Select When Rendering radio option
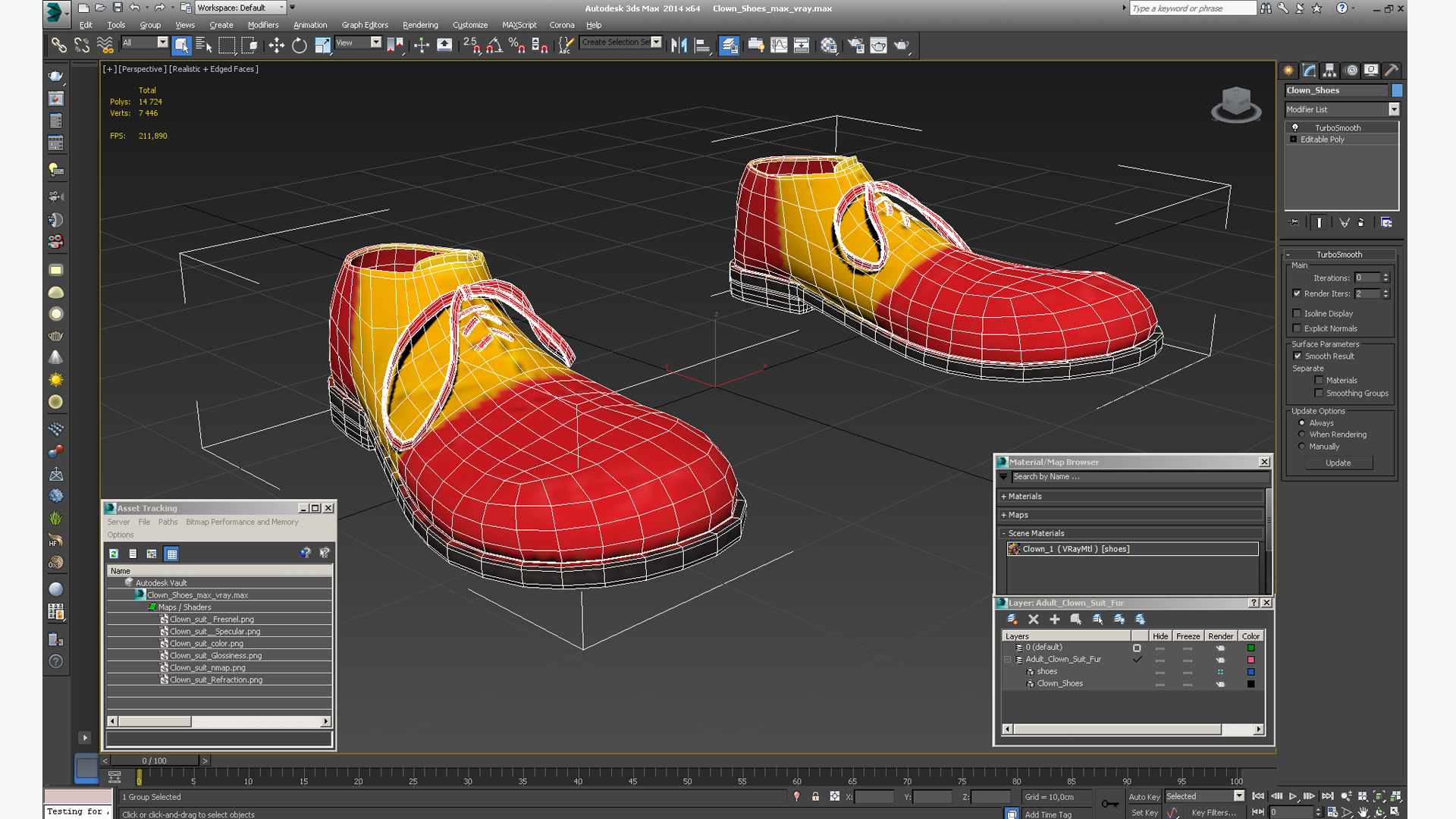Image resolution: width=1456 pixels, height=819 pixels. [x=1302, y=435]
